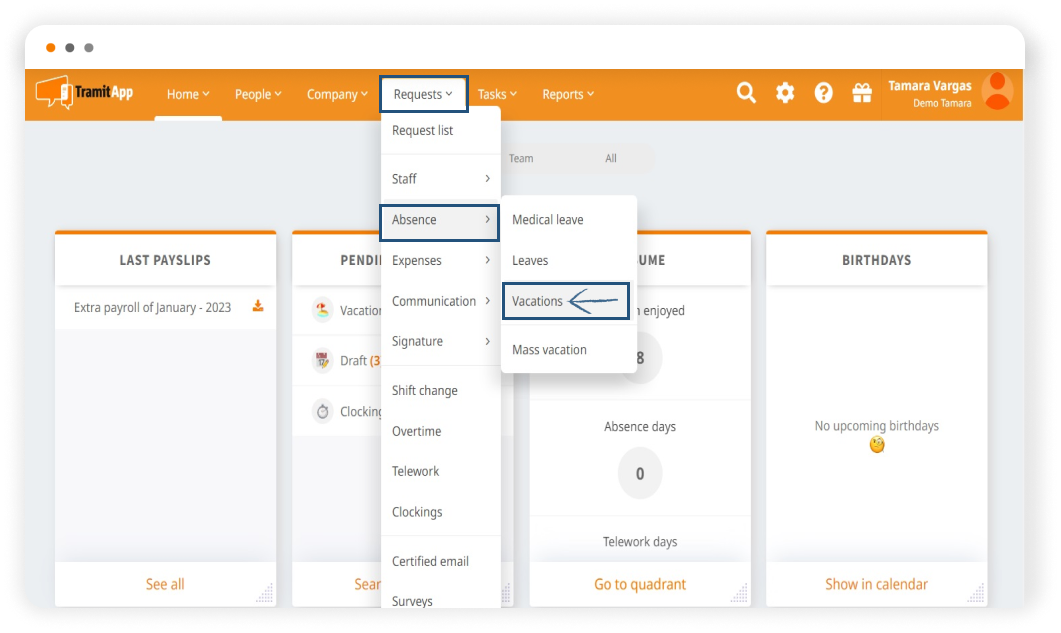
Task: Open the search magnifier icon
Action: point(746,93)
